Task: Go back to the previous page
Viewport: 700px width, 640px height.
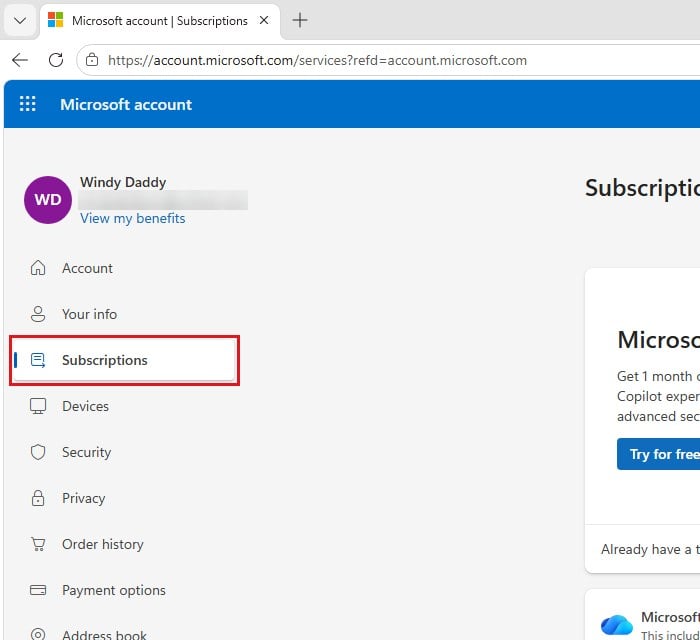Action: 20,59
